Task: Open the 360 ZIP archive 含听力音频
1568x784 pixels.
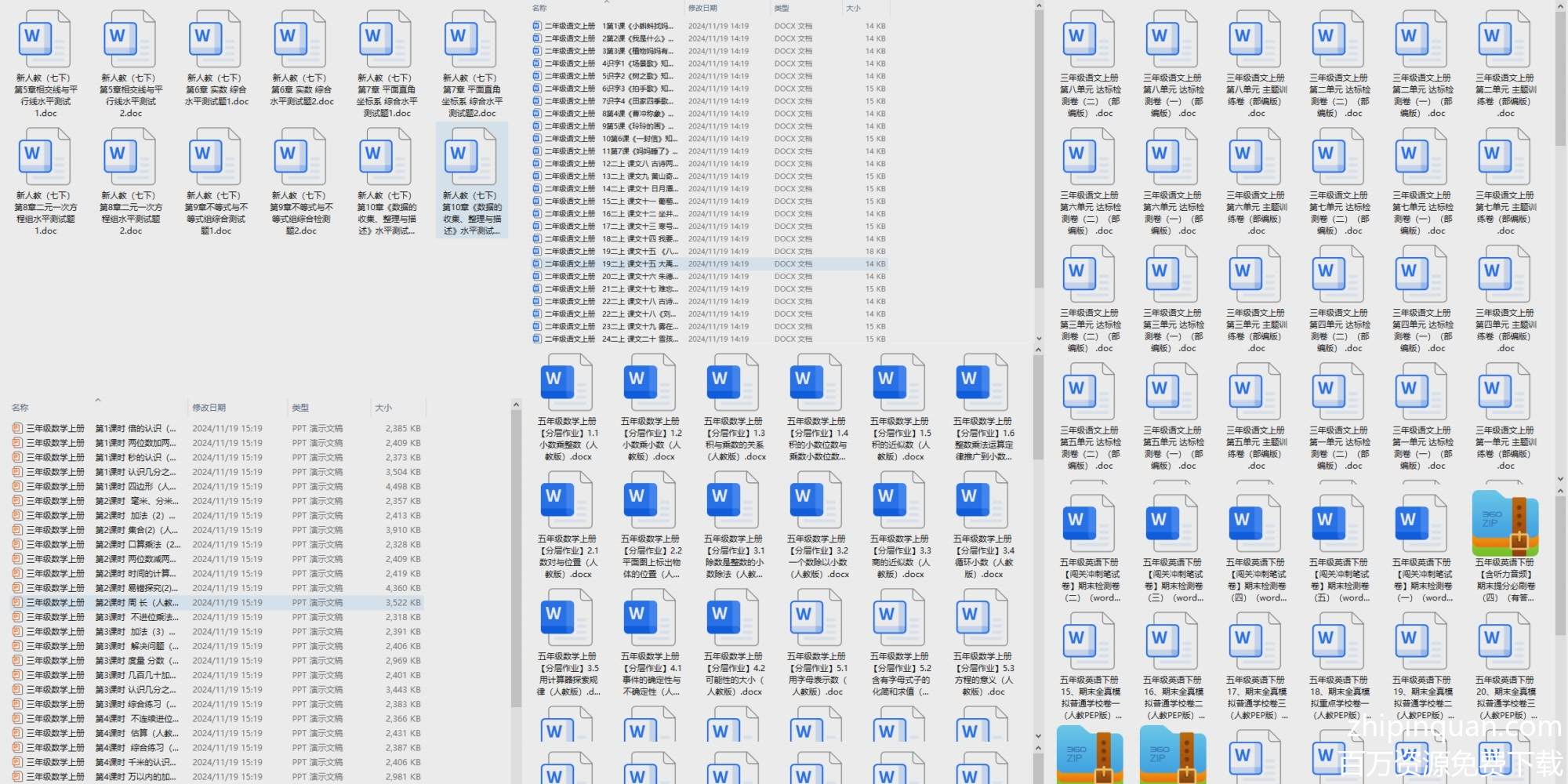Action: click(x=1504, y=523)
